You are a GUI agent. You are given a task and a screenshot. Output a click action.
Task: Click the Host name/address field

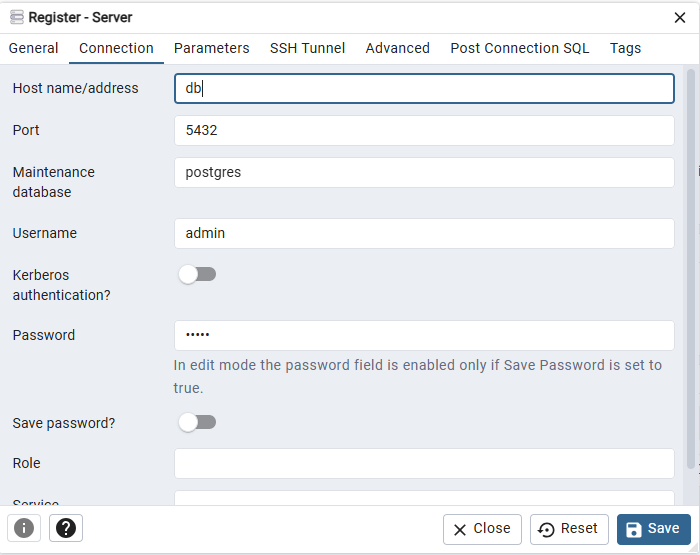(x=424, y=88)
